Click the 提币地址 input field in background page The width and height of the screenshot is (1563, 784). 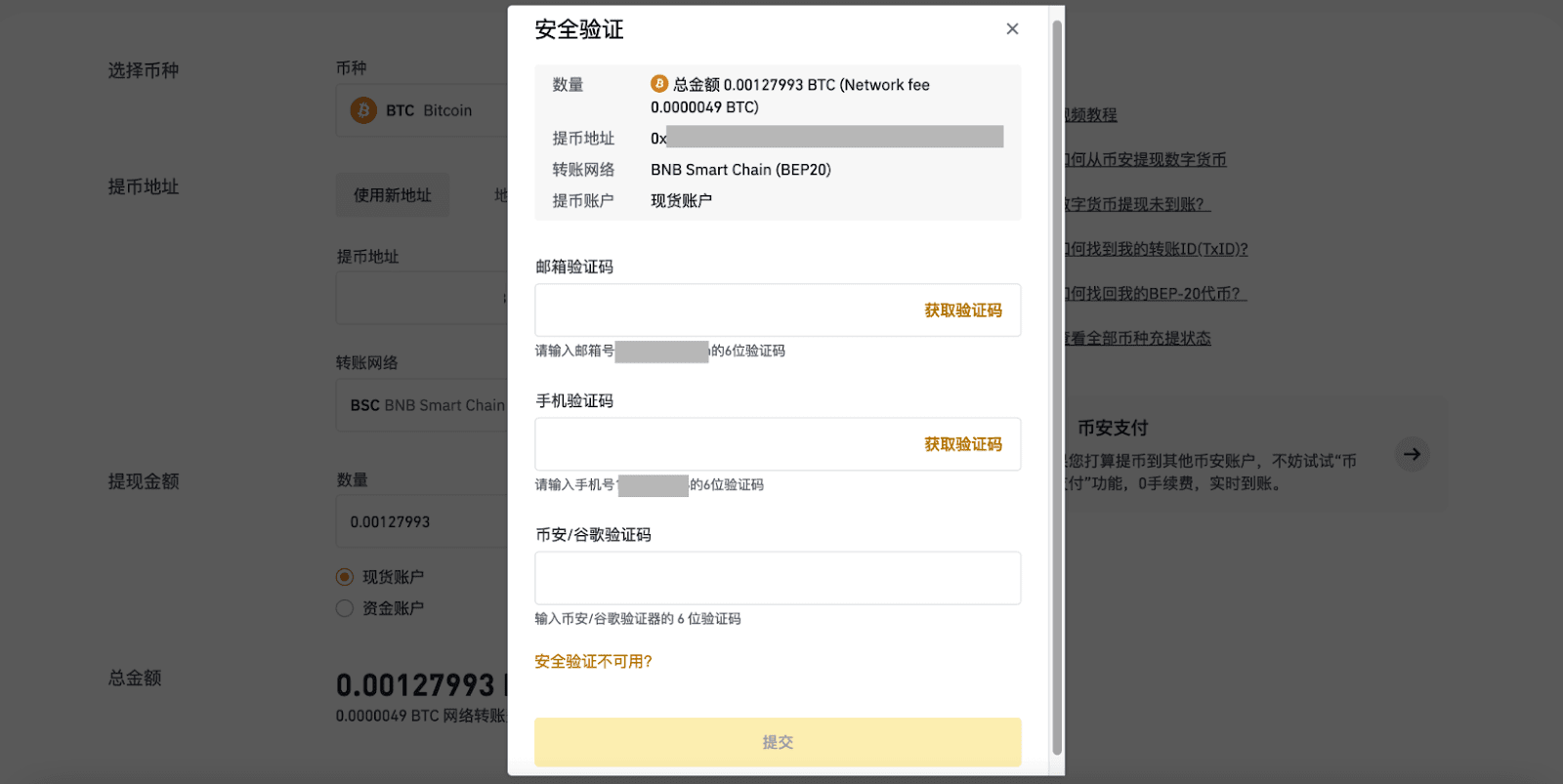click(x=422, y=298)
